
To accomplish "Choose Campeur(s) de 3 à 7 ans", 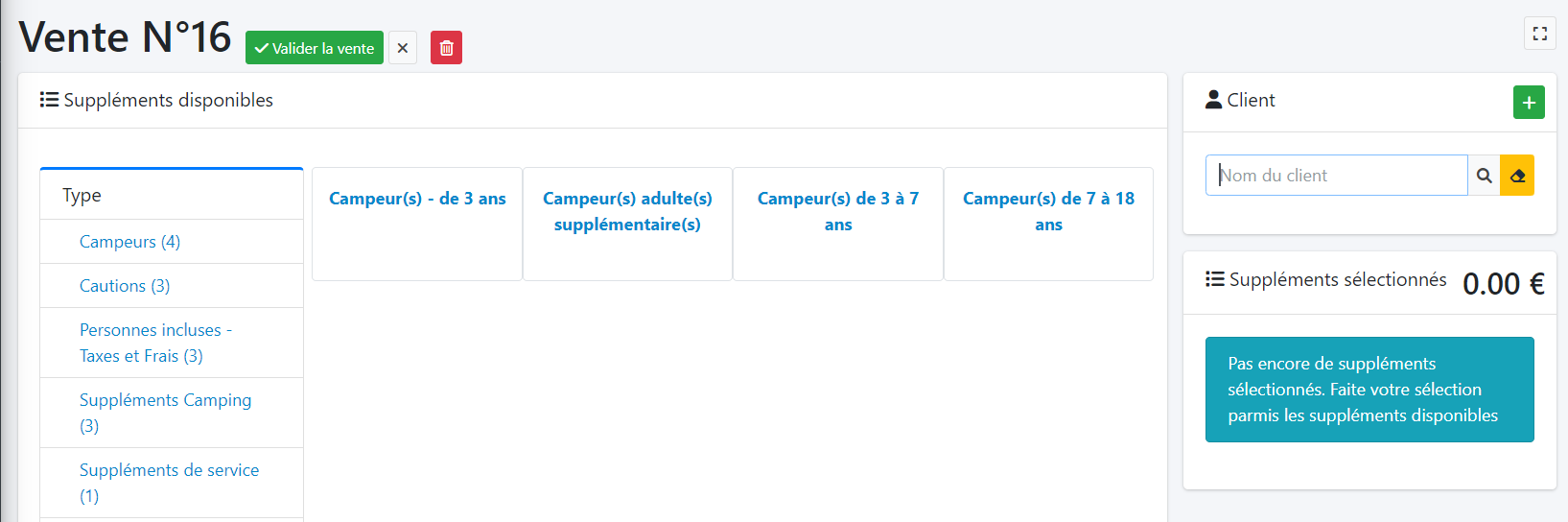I will (838, 211).
